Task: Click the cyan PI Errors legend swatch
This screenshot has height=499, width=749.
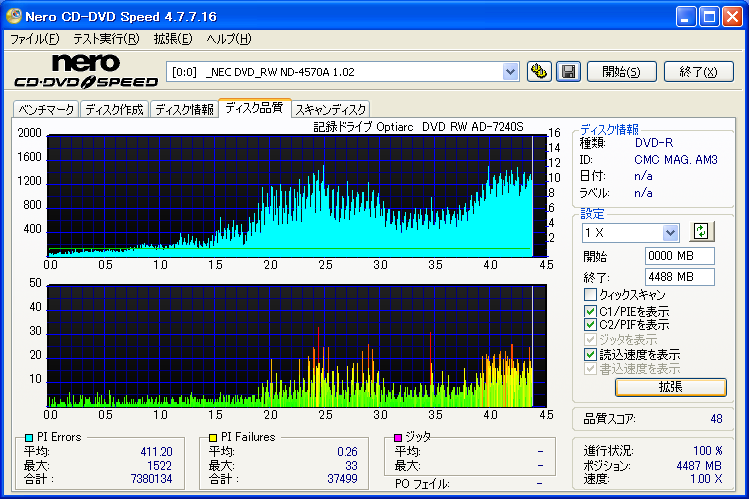Action: coord(29,437)
